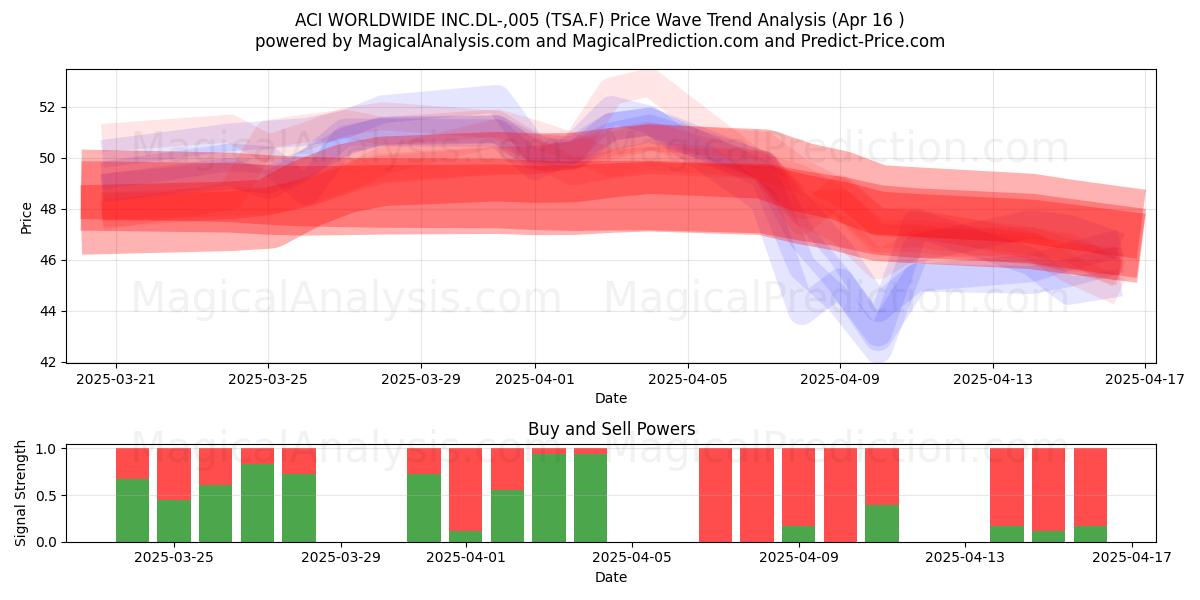
Task: Click 2025-04-01 under the Buy and Sell Powers chart
Action: (466, 559)
